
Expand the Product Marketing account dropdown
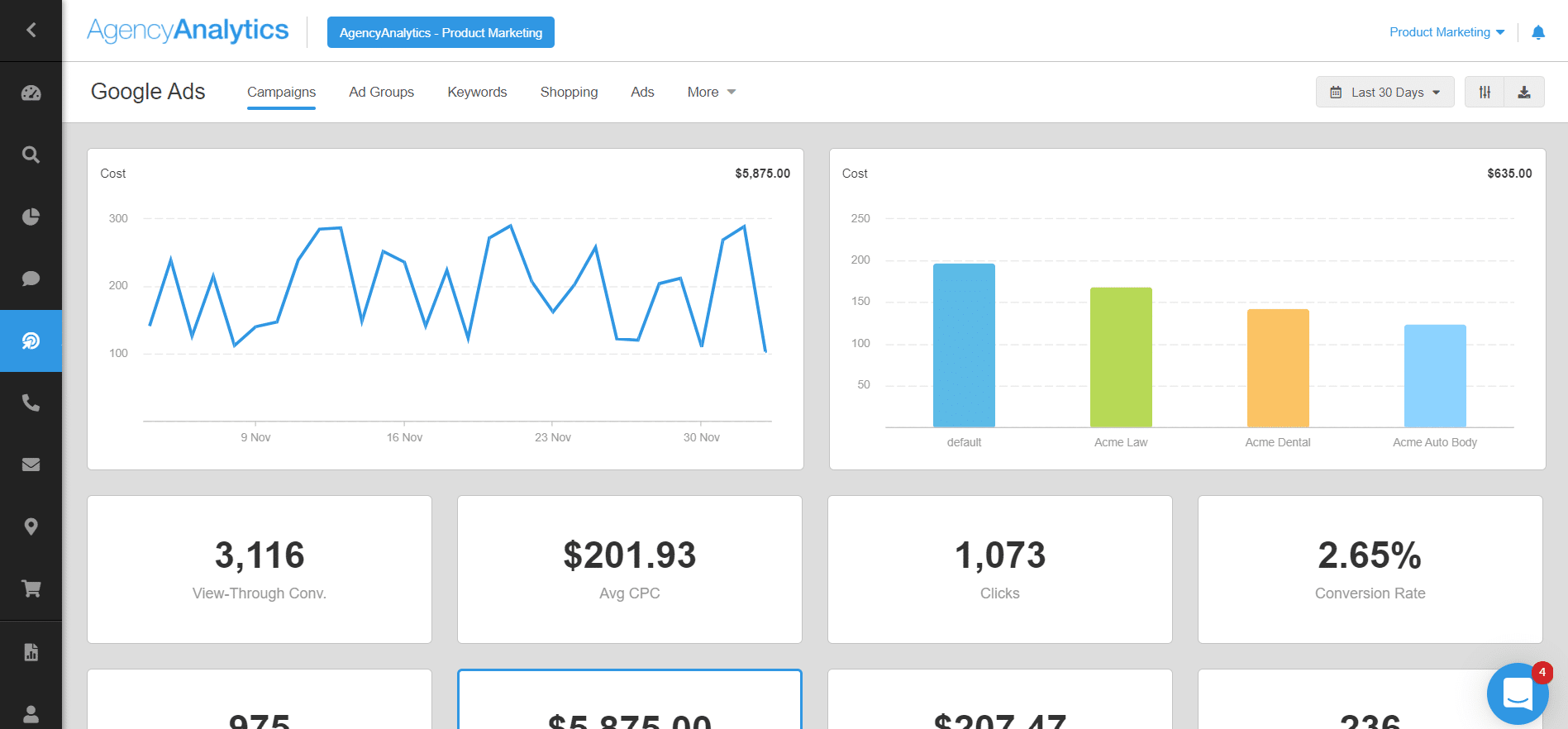click(1446, 32)
